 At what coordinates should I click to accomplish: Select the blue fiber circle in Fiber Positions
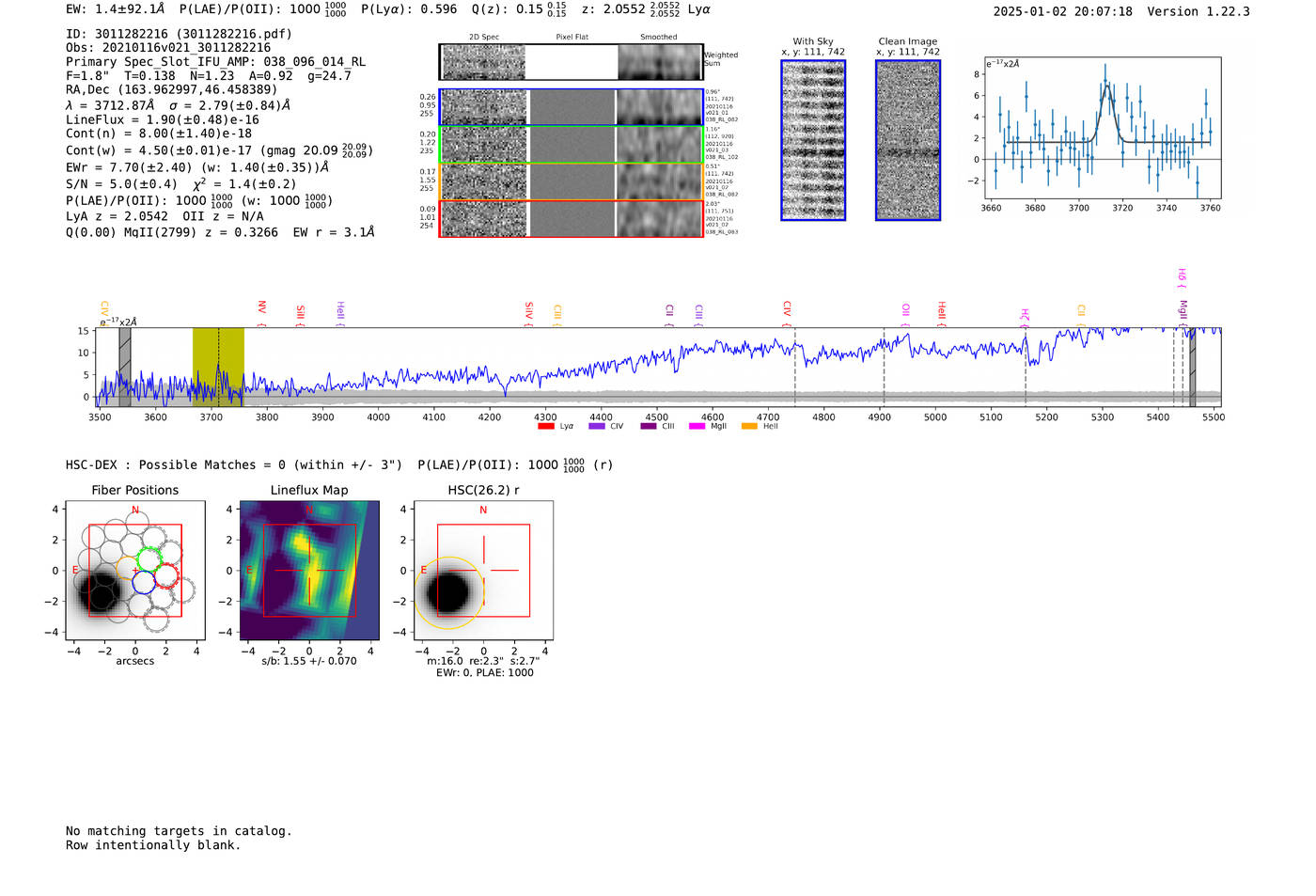(x=144, y=583)
